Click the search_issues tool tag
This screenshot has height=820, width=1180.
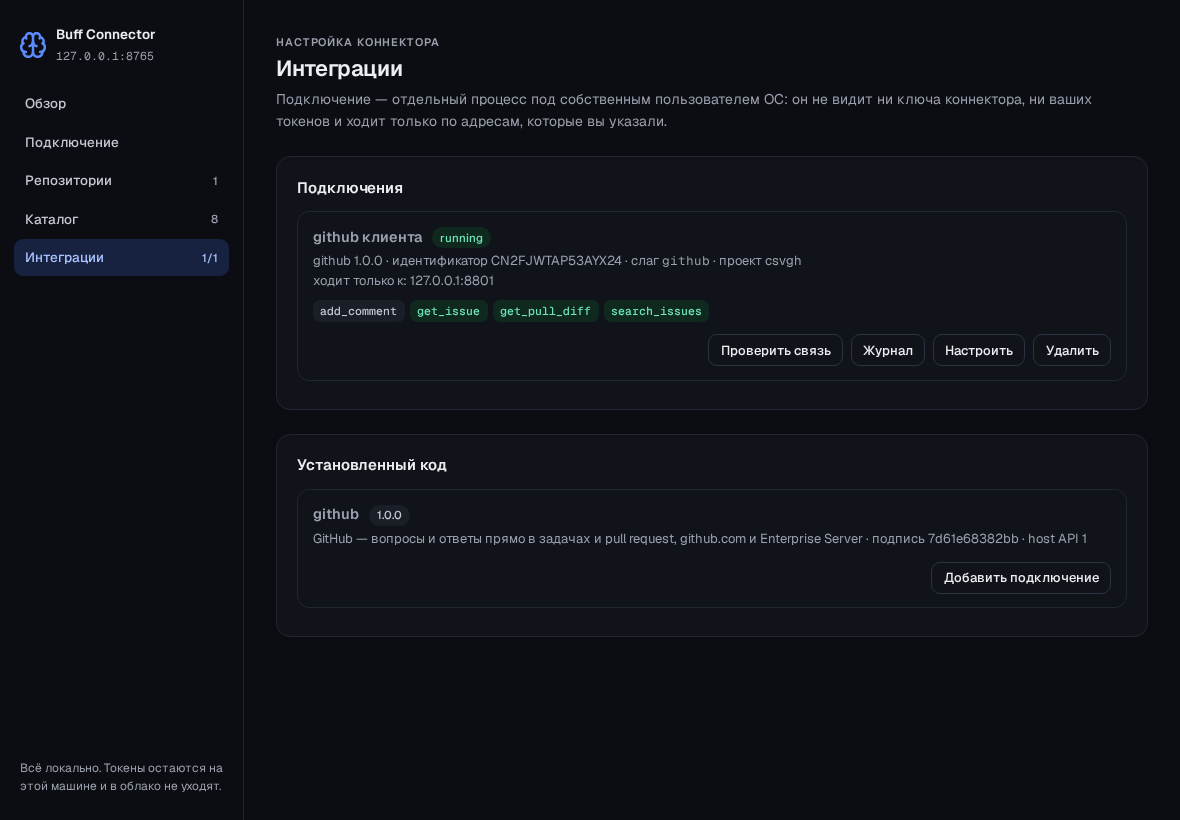click(656, 311)
